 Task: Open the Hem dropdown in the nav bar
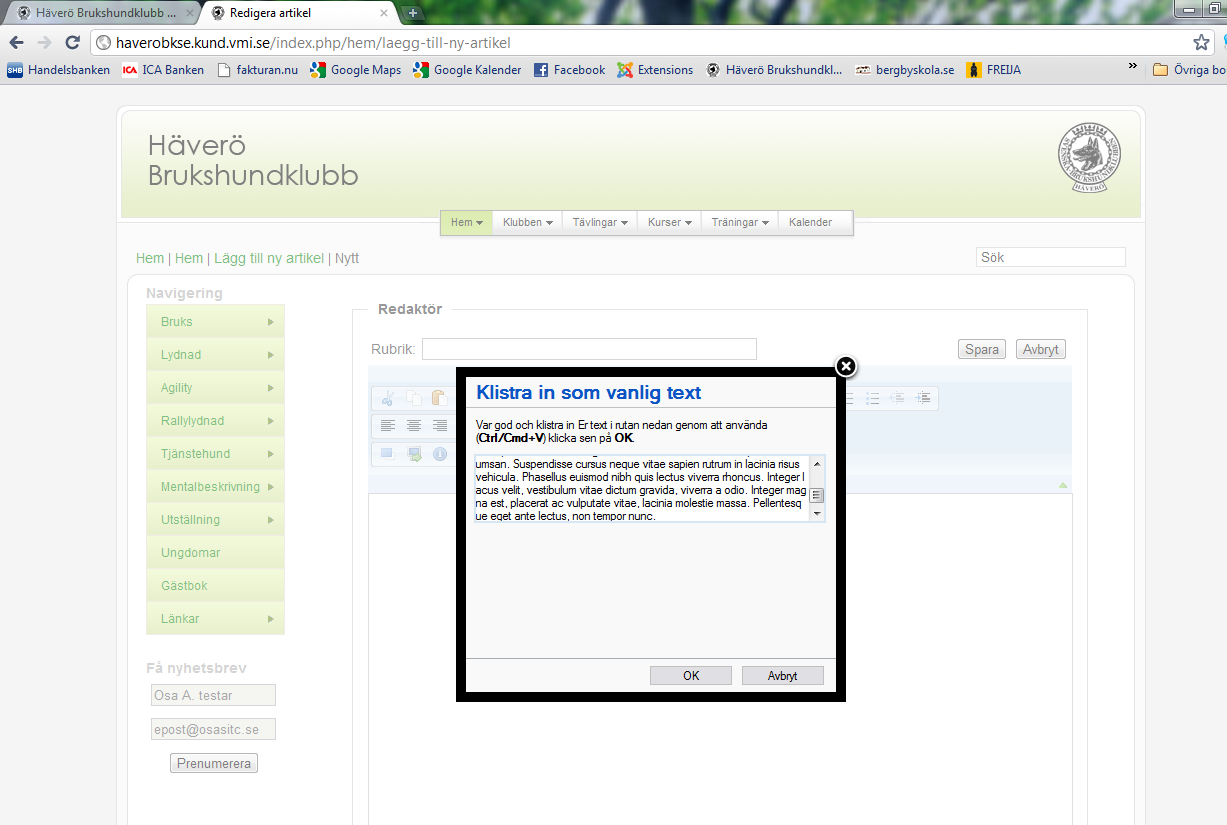[467, 223]
